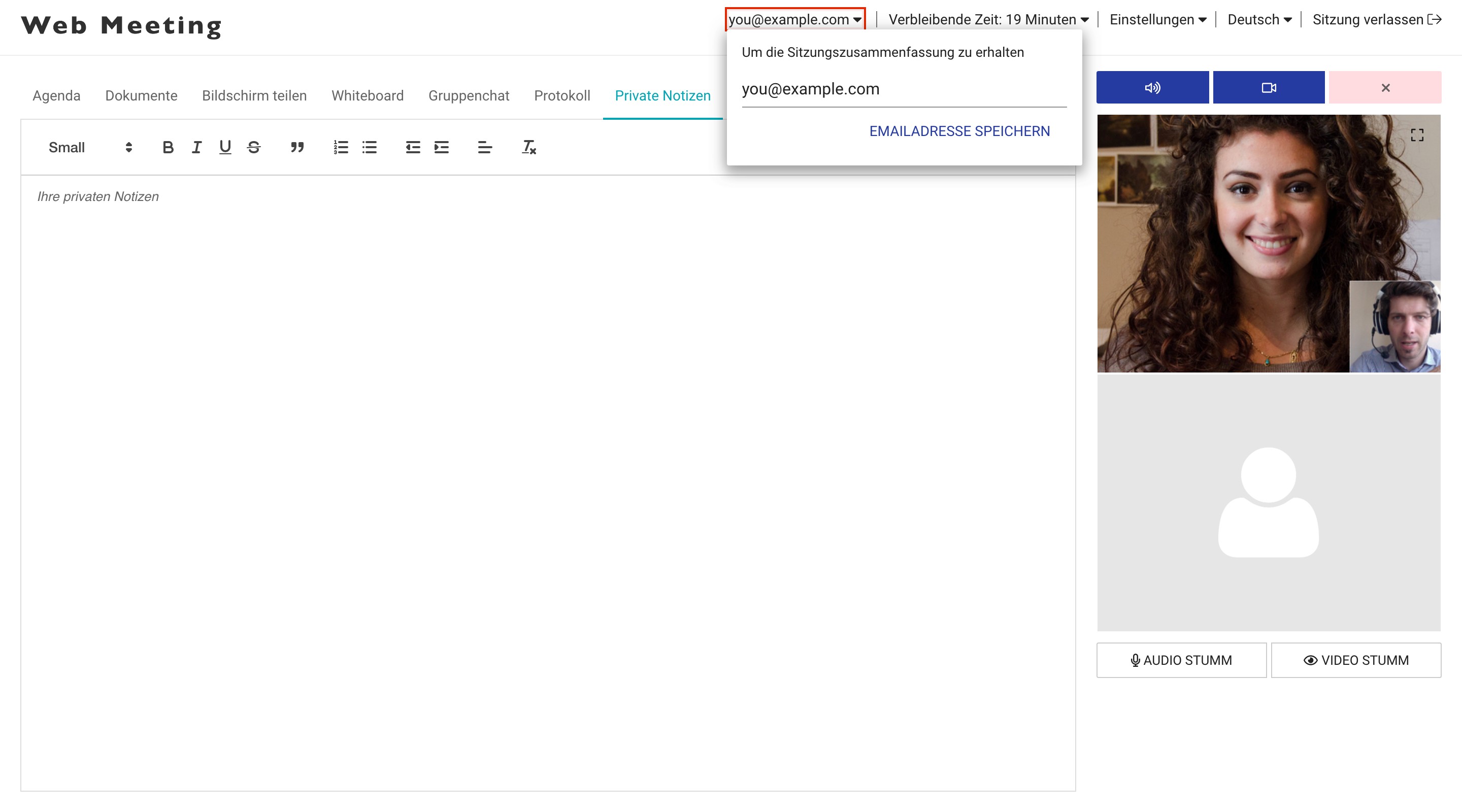Expand the video to fullscreen
Viewport: 1462px width, 812px height.
tap(1417, 135)
